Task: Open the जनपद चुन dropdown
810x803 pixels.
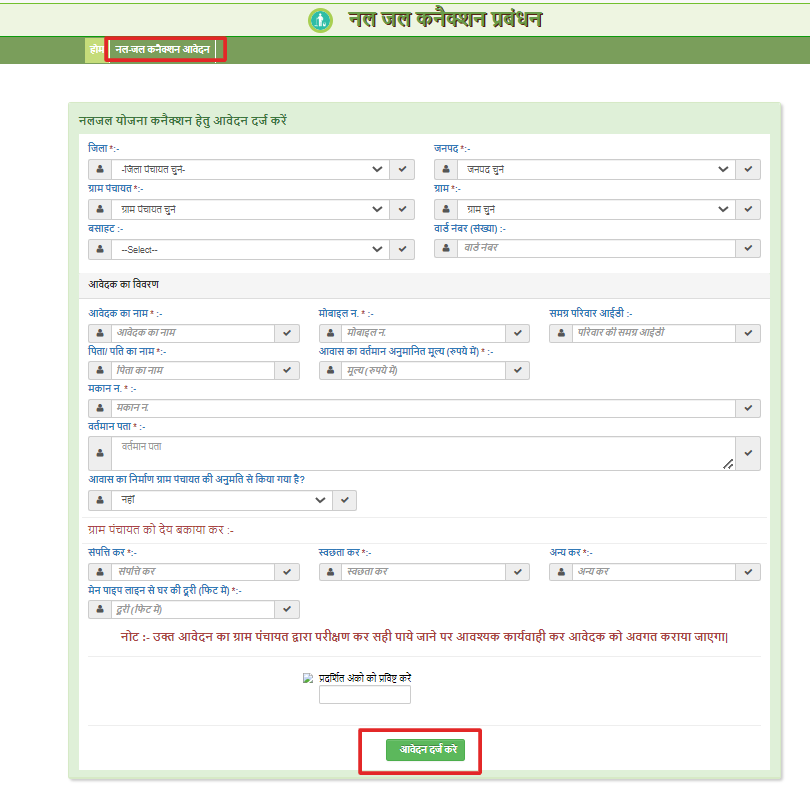Action: (x=597, y=169)
